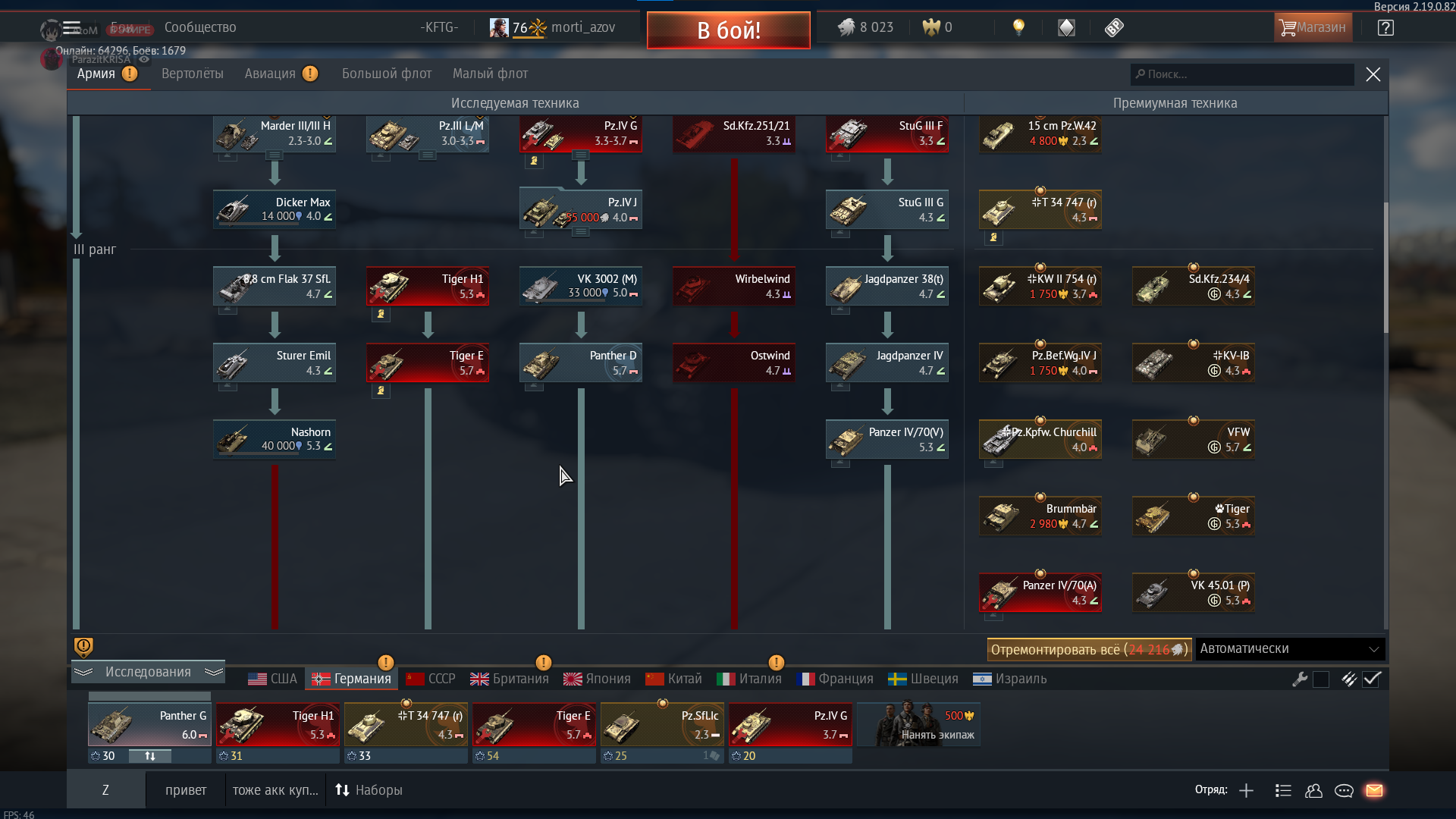
Task: Open the main hamburger menu
Action: (x=71, y=28)
